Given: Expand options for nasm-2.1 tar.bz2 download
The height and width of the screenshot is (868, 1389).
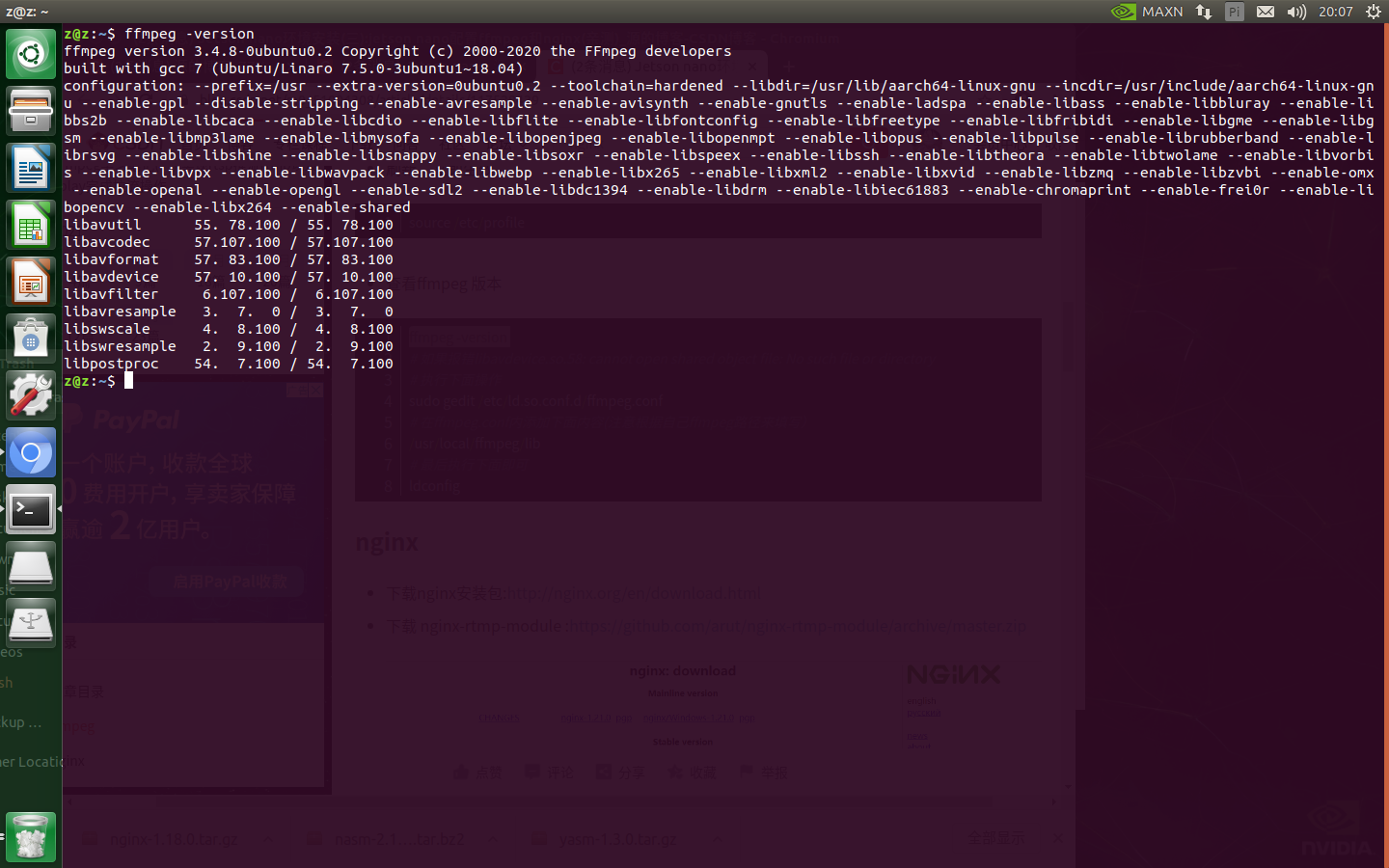Looking at the screenshot, I should (493, 838).
